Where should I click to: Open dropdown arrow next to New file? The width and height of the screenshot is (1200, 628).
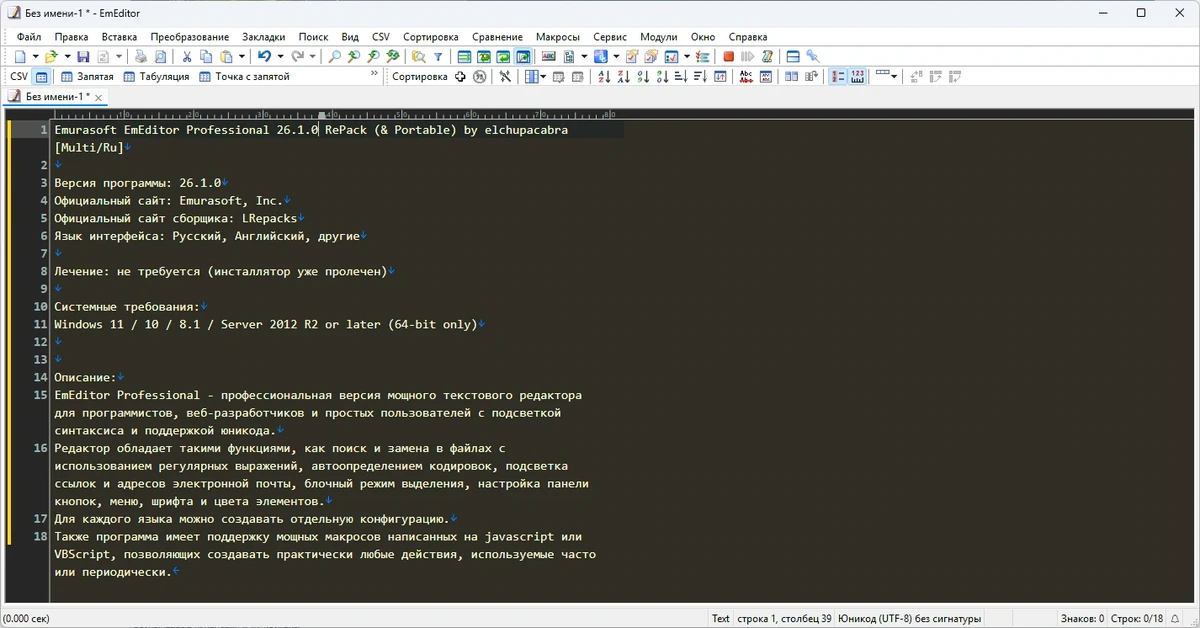(x=35, y=57)
